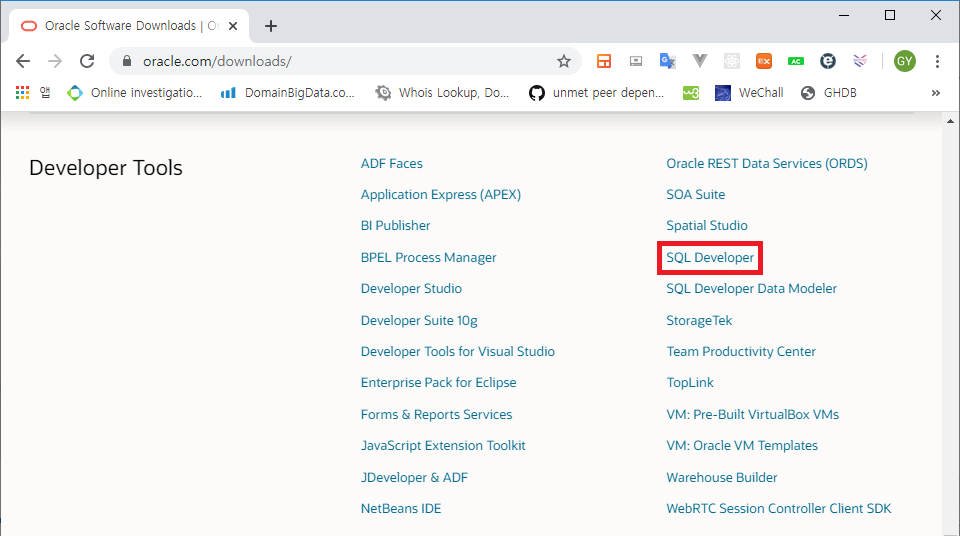Open a new tab with plus button

pyautogui.click(x=271, y=26)
